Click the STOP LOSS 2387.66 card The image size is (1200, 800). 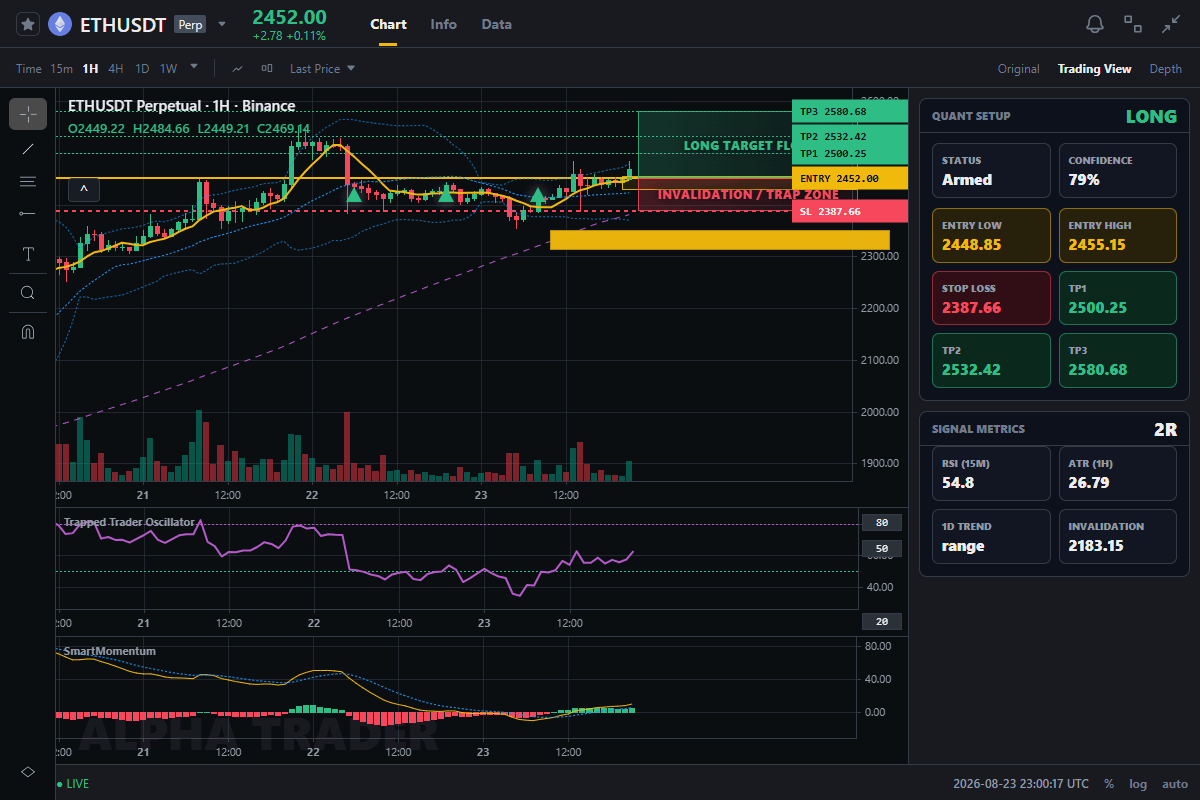pyautogui.click(x=991, y=298)
